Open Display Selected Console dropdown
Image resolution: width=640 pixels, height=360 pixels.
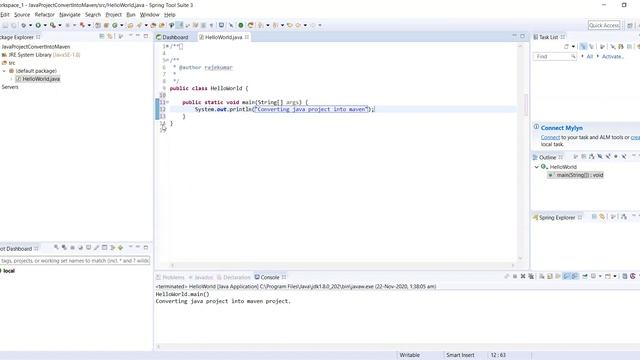pyautogui.click(x=600, y=276)
